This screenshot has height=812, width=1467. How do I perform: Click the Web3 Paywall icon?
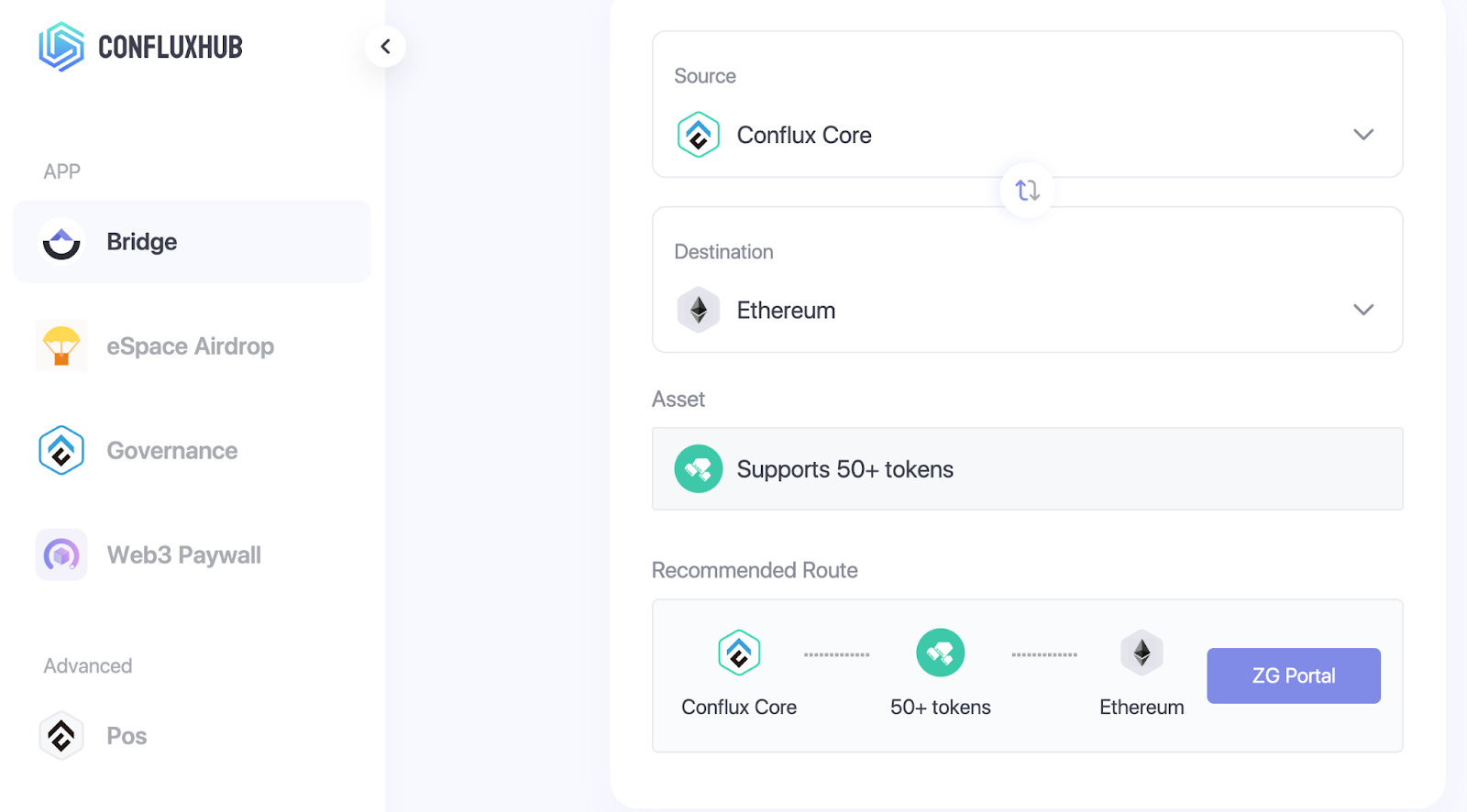pyautogui.click(x=61, y=554)
